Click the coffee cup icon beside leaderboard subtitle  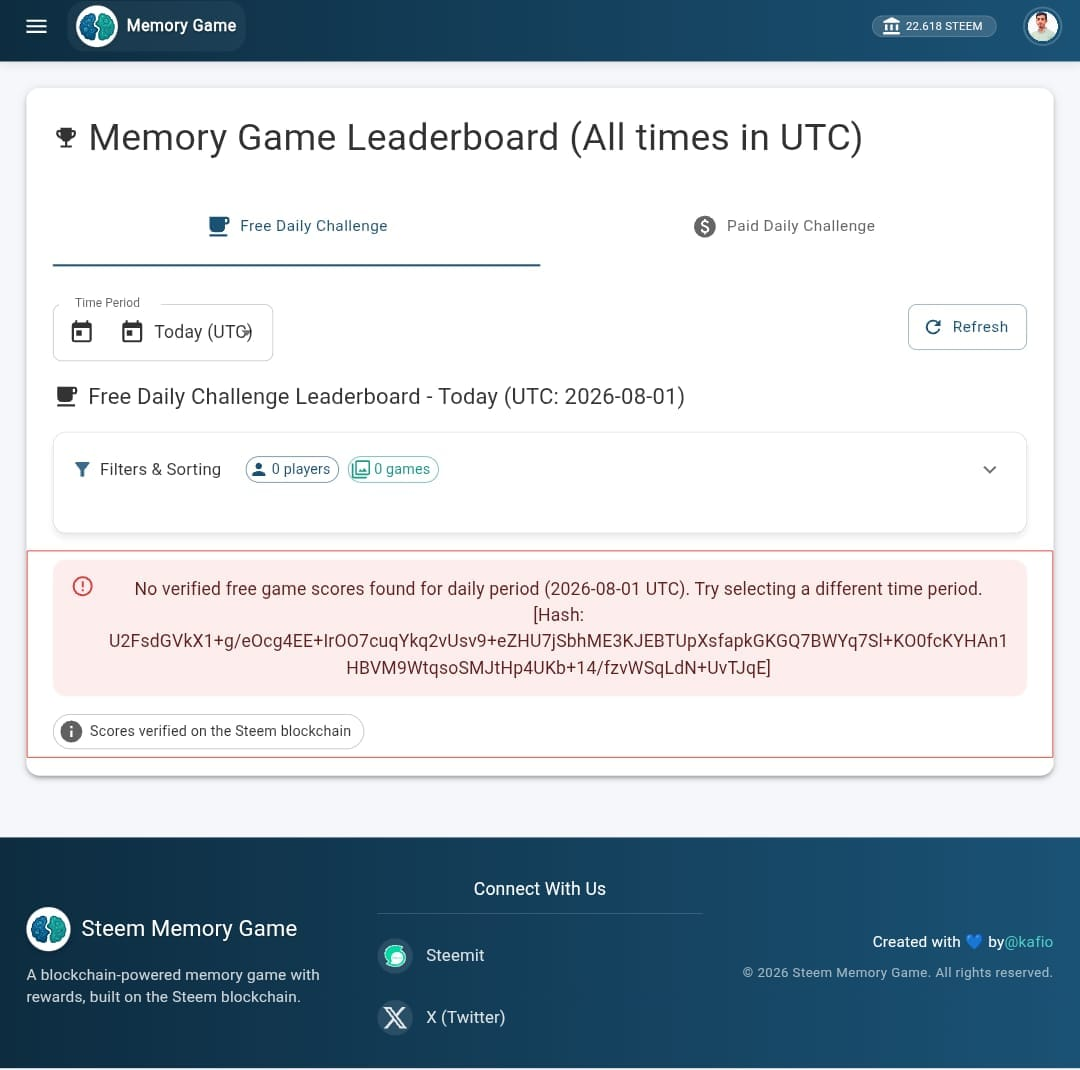pyautogui.click(x=66, y=396)
